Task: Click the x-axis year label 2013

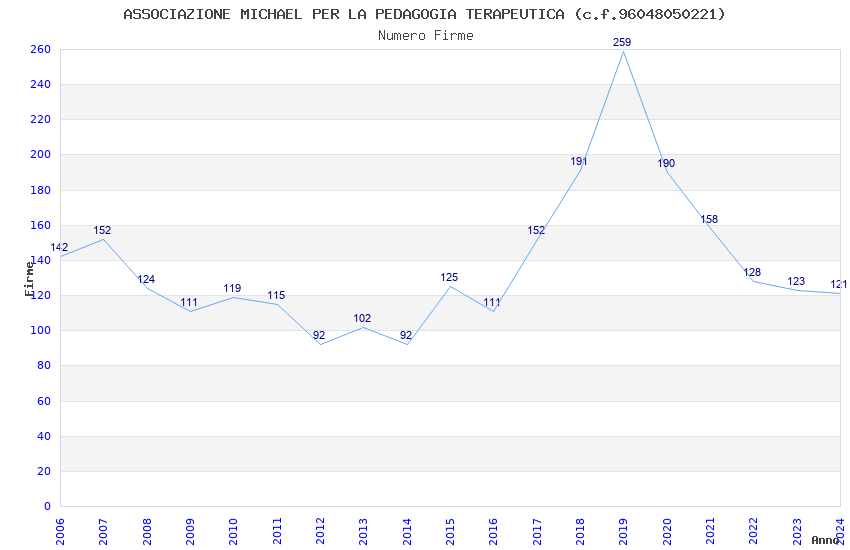Action: coord(363,532)
